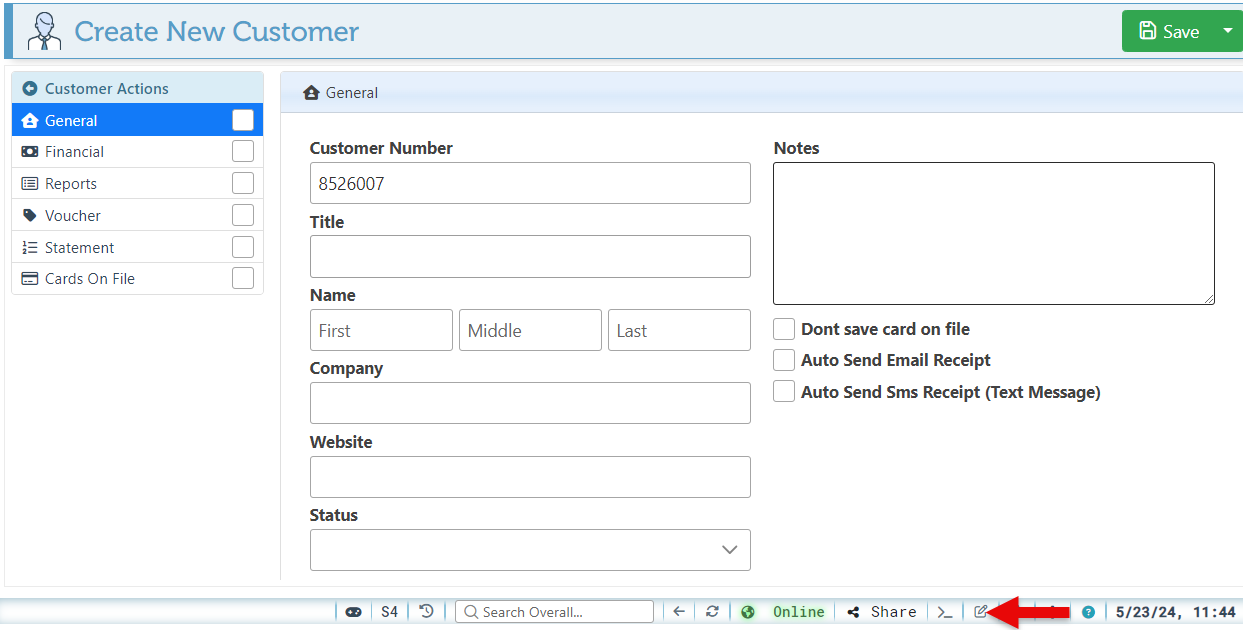Enable Dont save card on file

pyautogui.click(x=784, y=329)
